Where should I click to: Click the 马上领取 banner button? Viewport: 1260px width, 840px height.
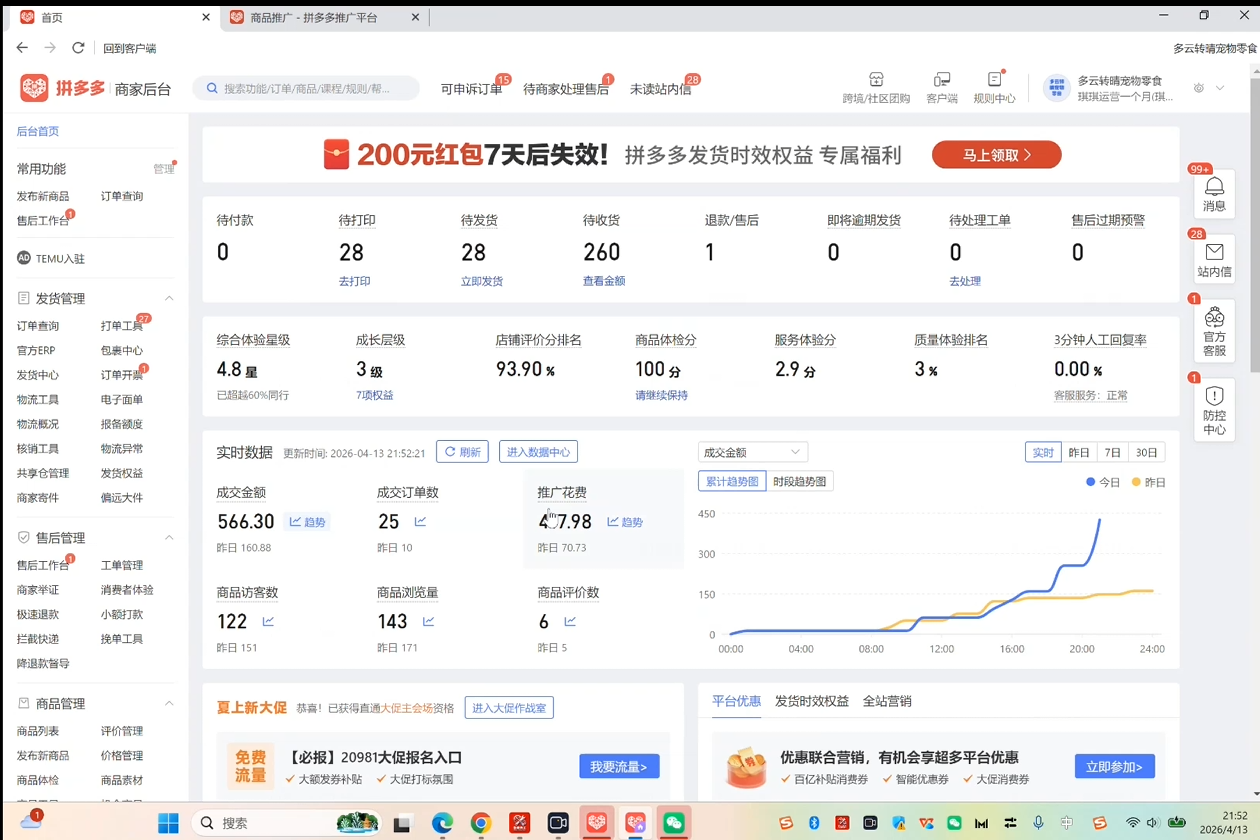996,155
